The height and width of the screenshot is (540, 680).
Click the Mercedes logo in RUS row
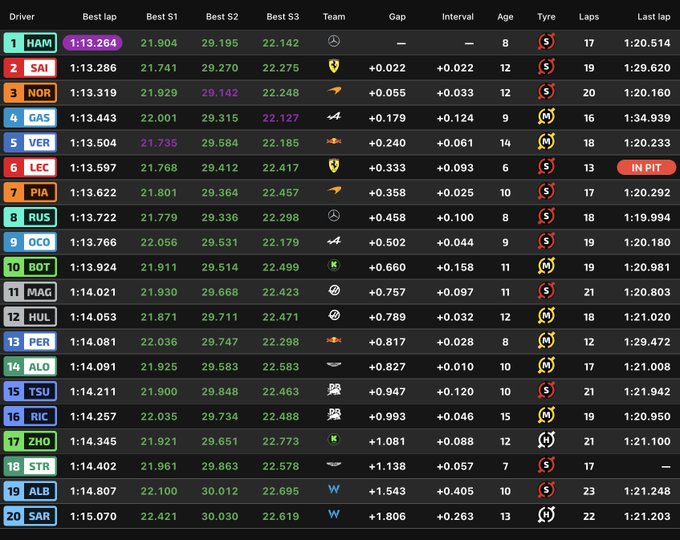(x=333, y=216)
